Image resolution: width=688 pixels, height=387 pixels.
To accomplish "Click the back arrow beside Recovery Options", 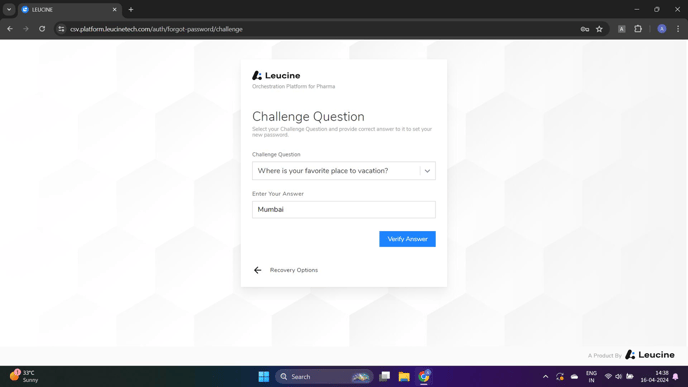I will point(258,270).
